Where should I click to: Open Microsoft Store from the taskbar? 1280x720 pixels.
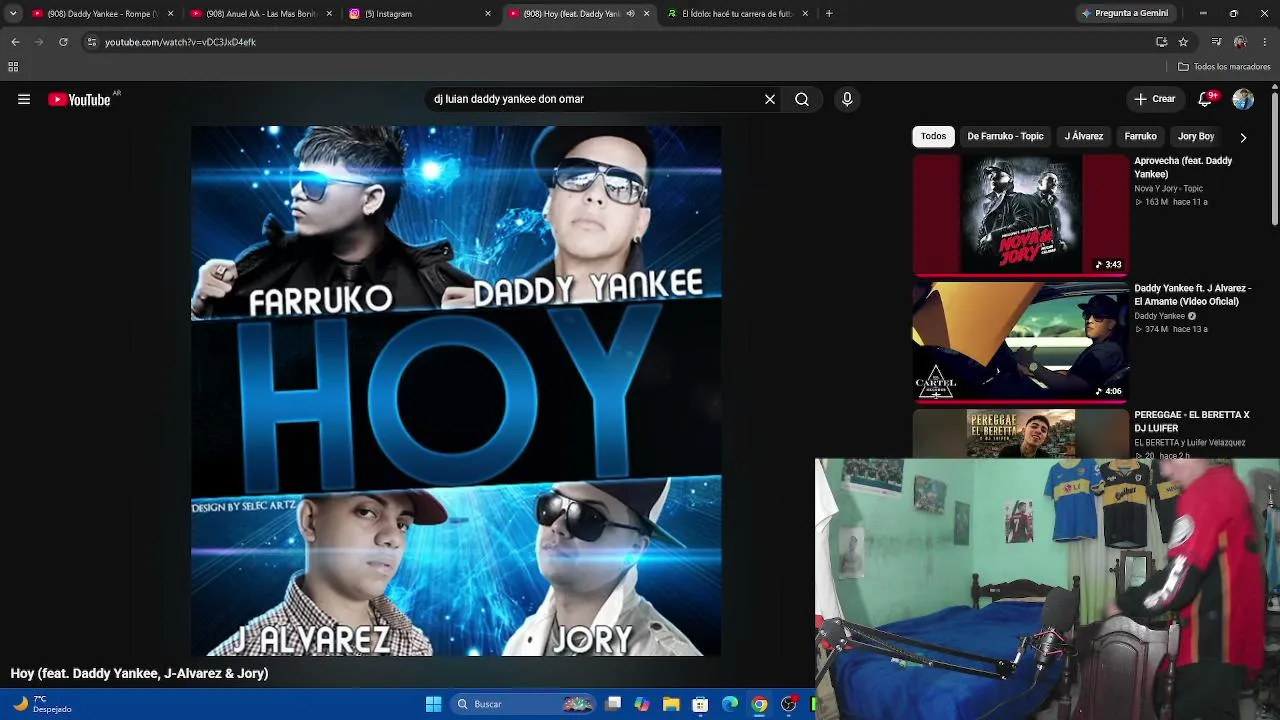tap(701, 704)
